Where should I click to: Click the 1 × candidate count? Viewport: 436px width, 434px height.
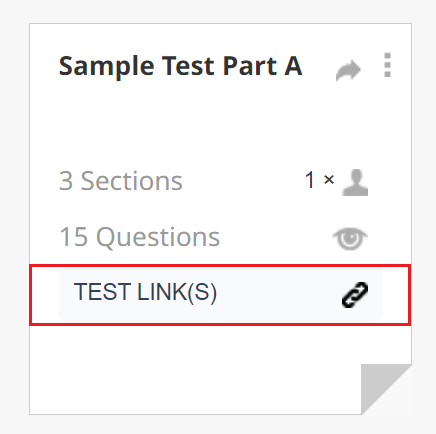(x=319, y=180)
